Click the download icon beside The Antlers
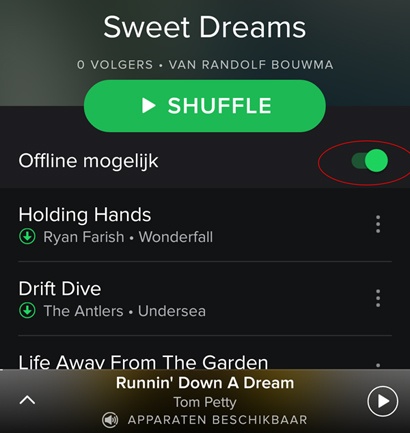The width and height of the screenshot is (410, 433). pos(27,311)
